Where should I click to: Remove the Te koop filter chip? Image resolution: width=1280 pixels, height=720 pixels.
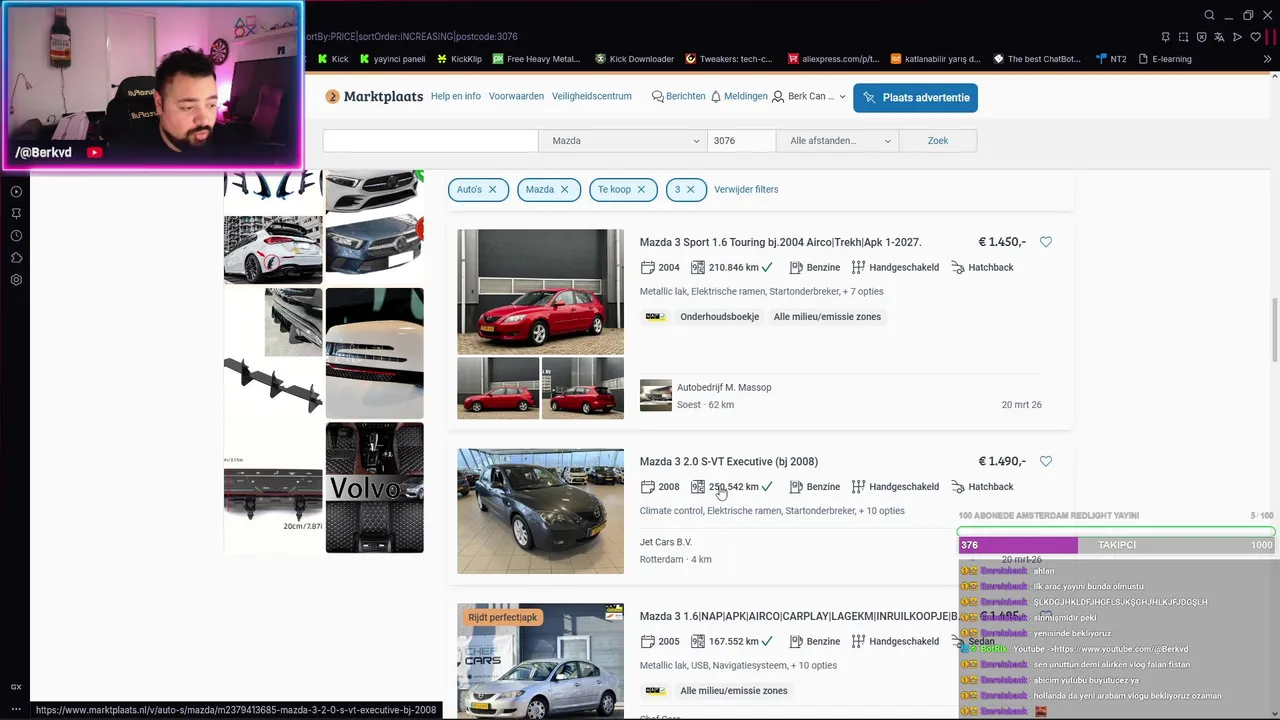pos(641,189)
